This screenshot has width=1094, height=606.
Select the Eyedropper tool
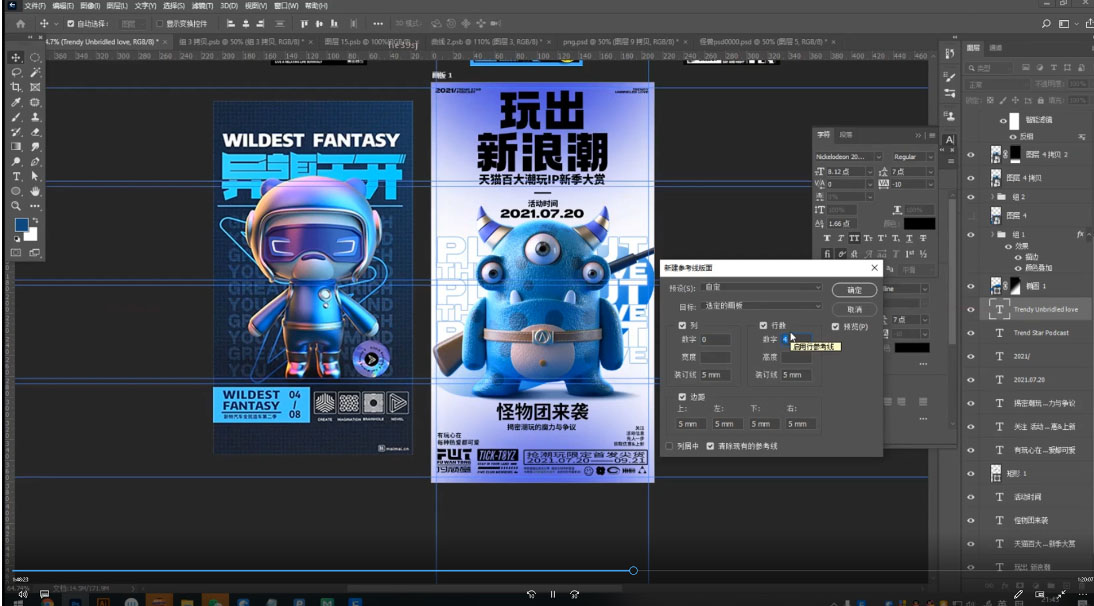point(15,103)
